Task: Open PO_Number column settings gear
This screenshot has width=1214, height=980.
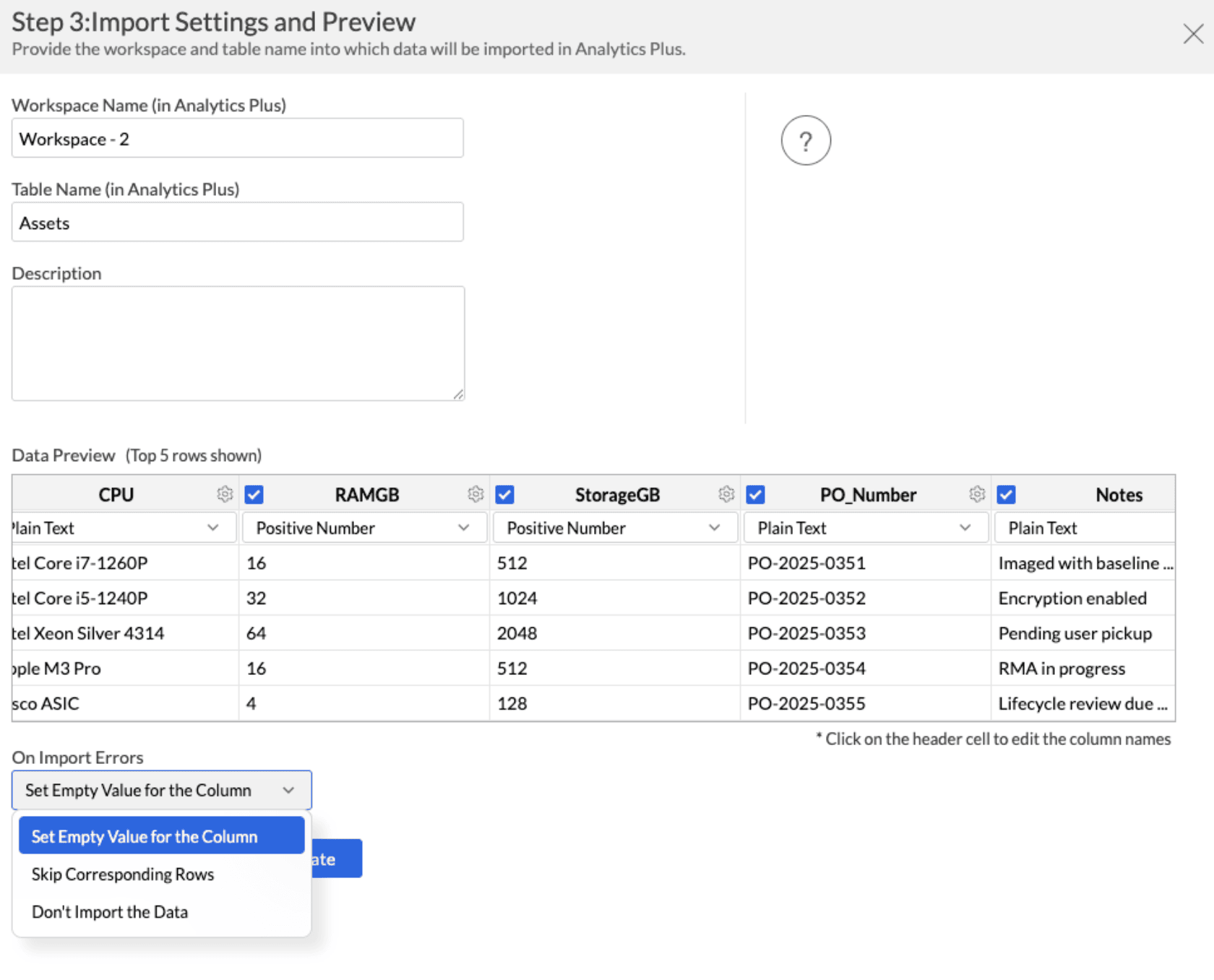Action: pos(977,494)
